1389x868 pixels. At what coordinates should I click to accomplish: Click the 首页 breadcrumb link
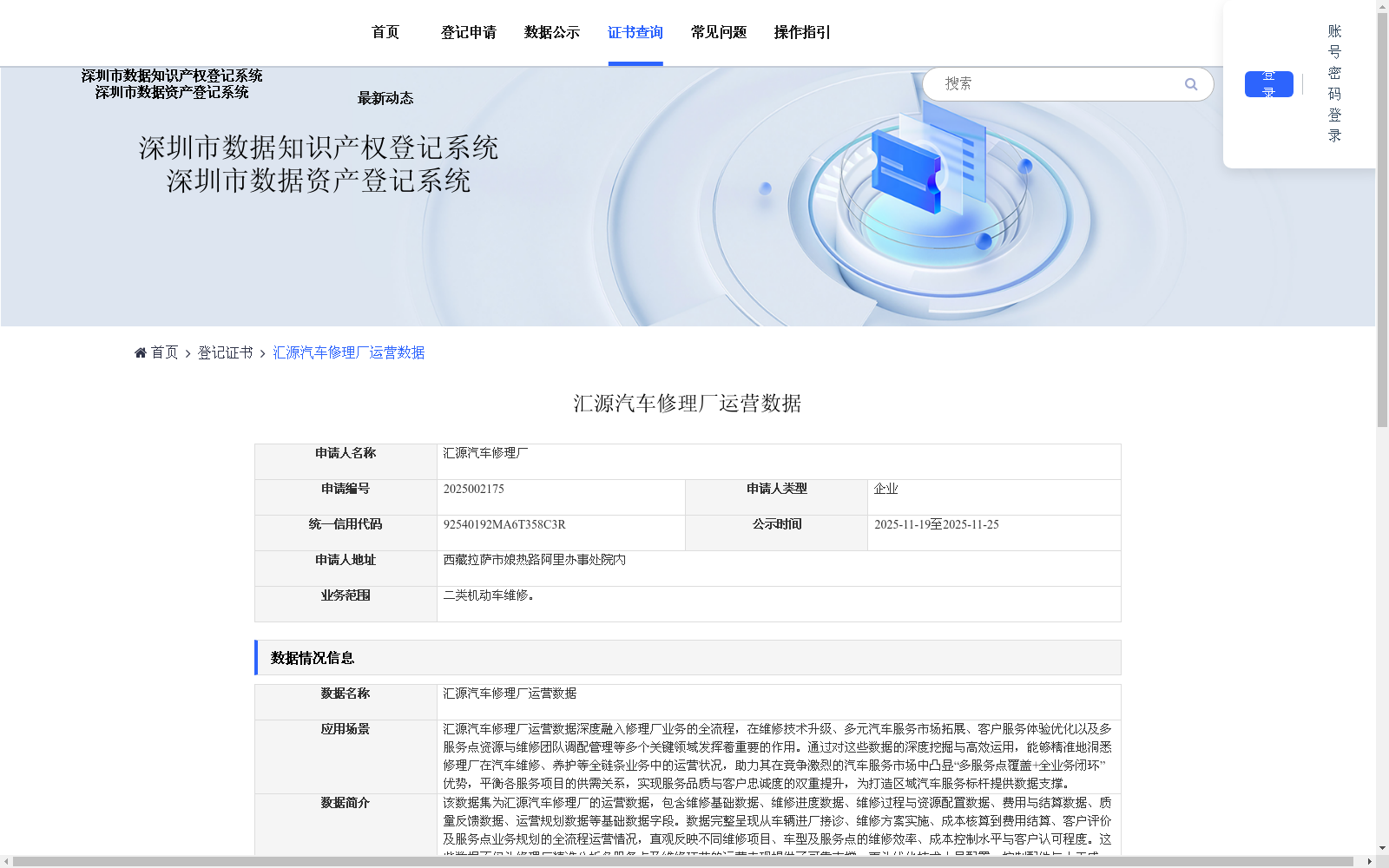point(165,352)
